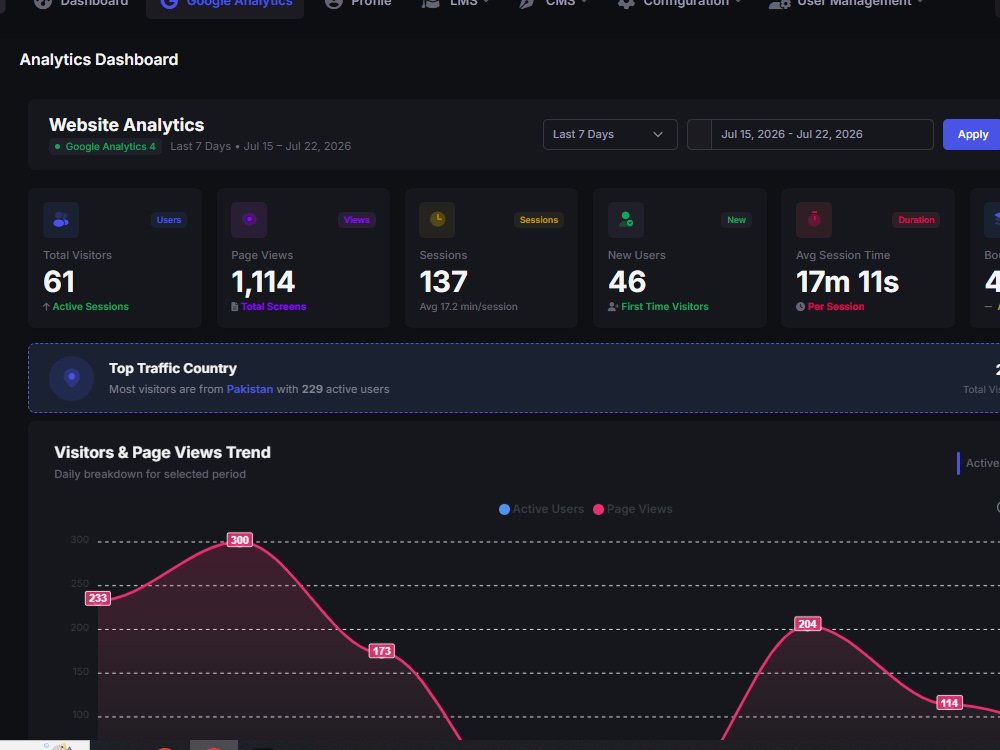This screenshot has width=1000, height=750.
Task: Click the First Time Visitors label
Action: 665,307
